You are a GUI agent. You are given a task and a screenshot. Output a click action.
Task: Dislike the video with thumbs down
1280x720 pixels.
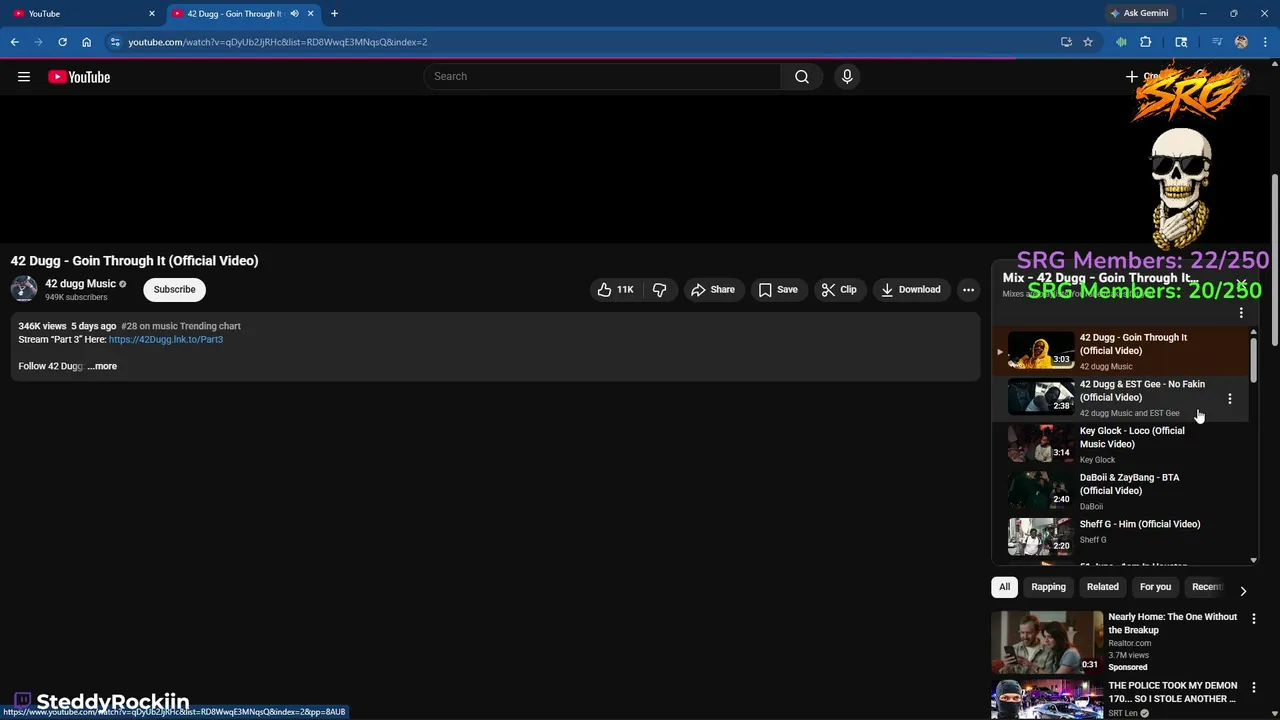point(660,290)
